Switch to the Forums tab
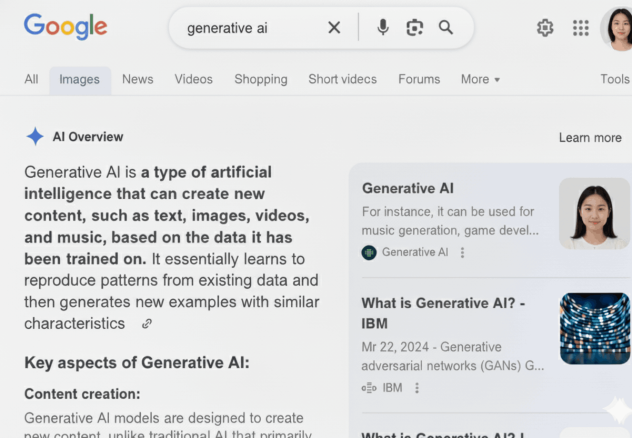The height and width of the screenshot is (438, 632). pyautogui.click(x=419, y=79)
